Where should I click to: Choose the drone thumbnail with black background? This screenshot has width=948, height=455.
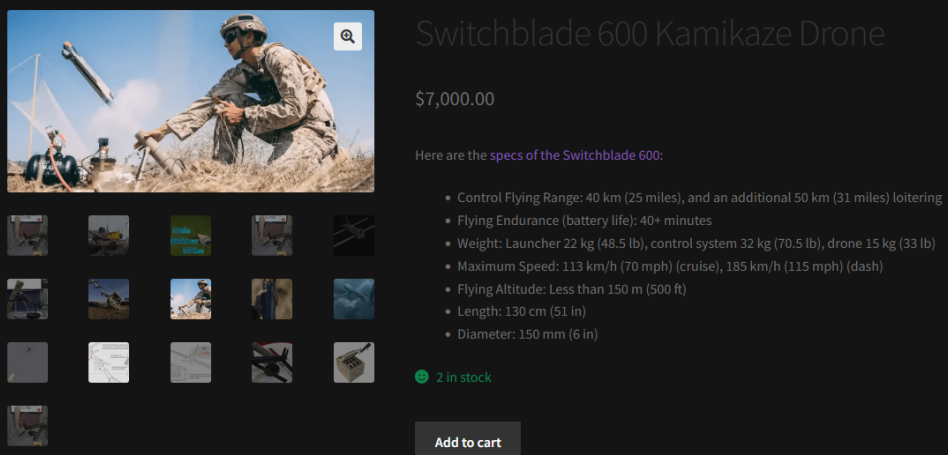pos(353,235)
